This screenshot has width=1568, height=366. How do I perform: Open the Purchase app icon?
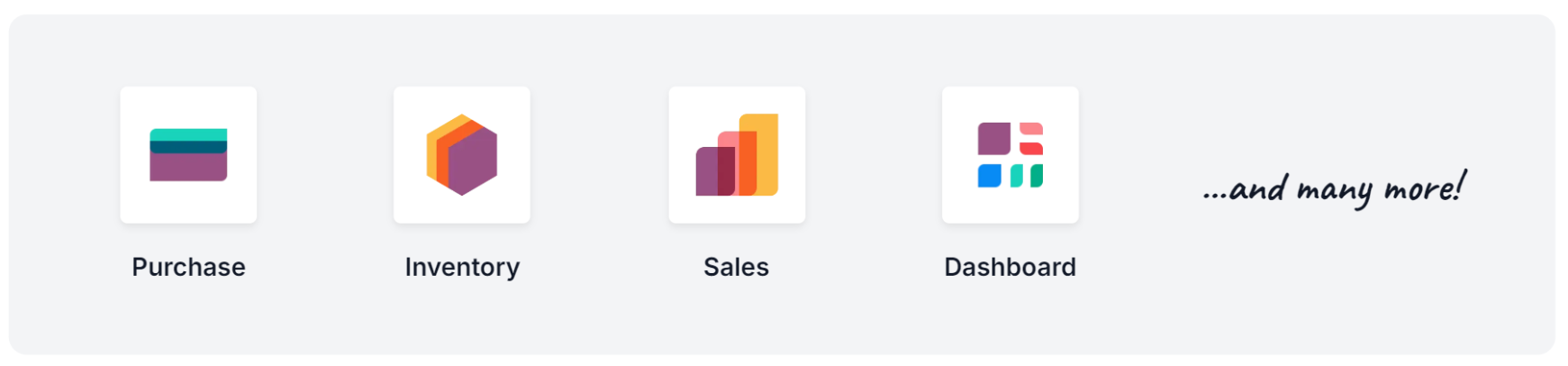coord(188,154)
